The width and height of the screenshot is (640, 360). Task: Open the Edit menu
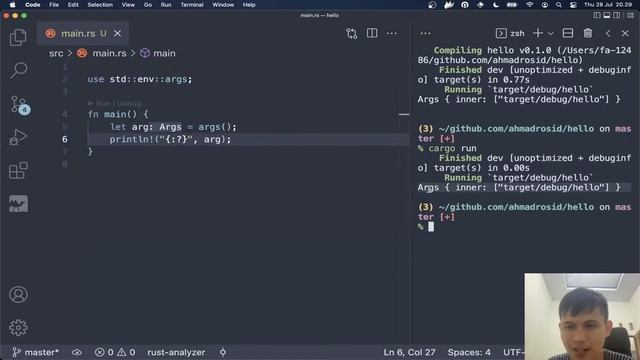[x=73, y=5]
